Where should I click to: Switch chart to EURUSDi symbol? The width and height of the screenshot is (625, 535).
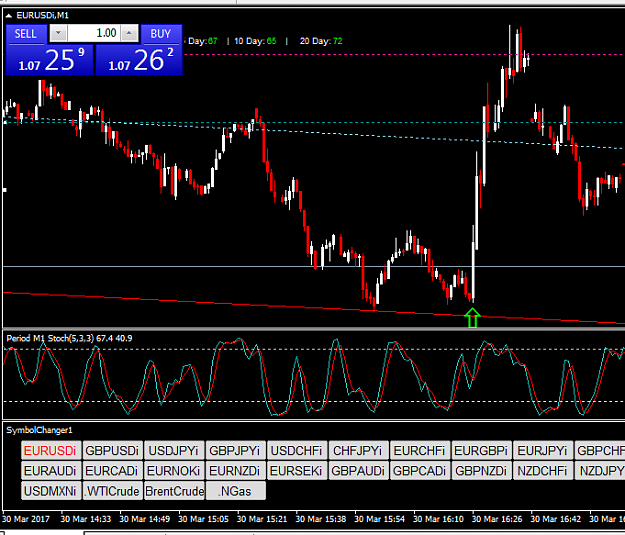point(51,450)
